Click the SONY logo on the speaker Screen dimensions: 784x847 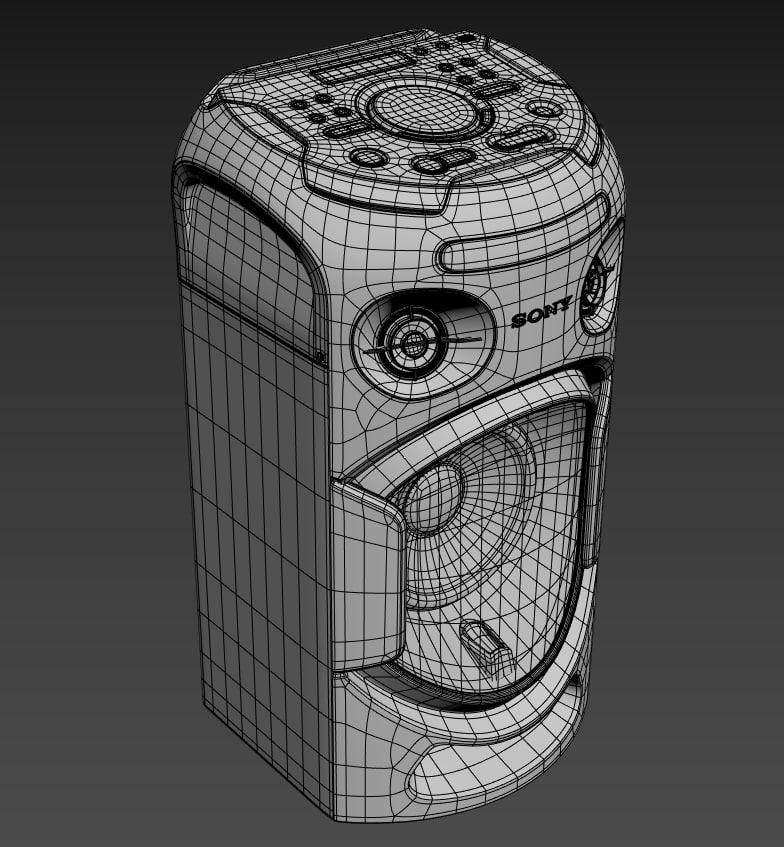click(x=541, y=313)
